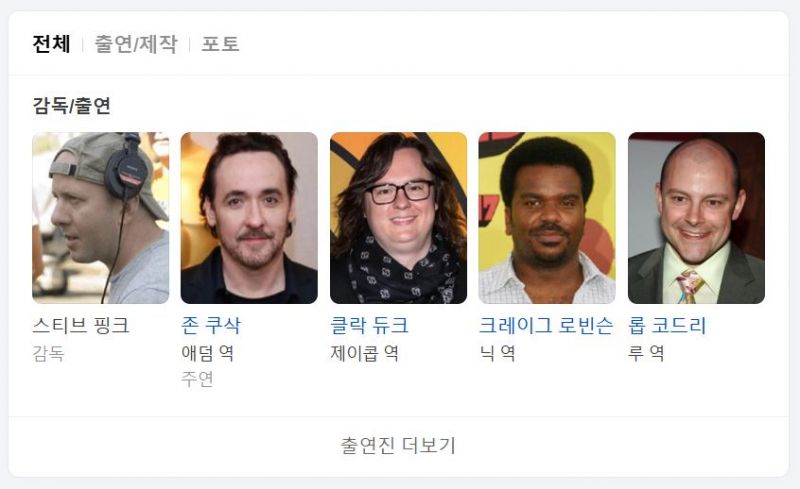
Task: Follow the 클락 듀크 name link
Action: coord(369,326)
